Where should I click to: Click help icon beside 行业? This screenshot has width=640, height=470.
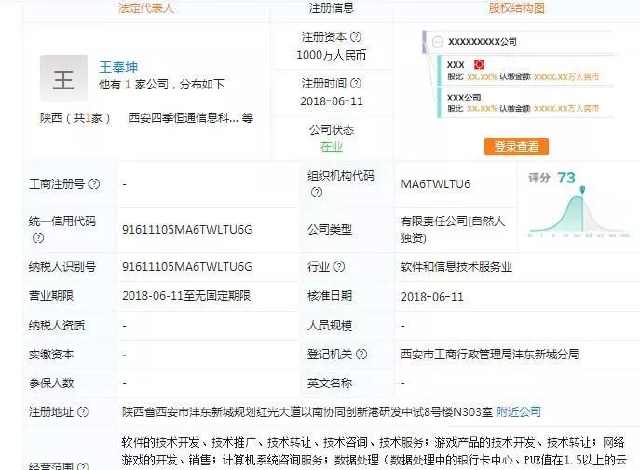[339, 267]
